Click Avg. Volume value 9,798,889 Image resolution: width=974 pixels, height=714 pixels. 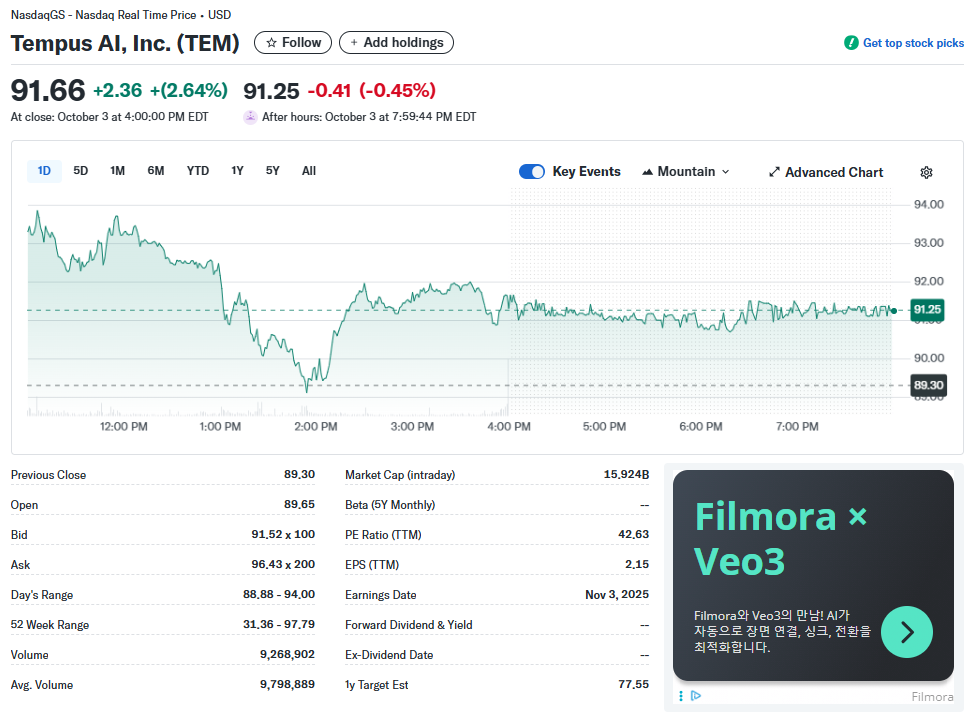pyautogui.click(x=287, y=684)
